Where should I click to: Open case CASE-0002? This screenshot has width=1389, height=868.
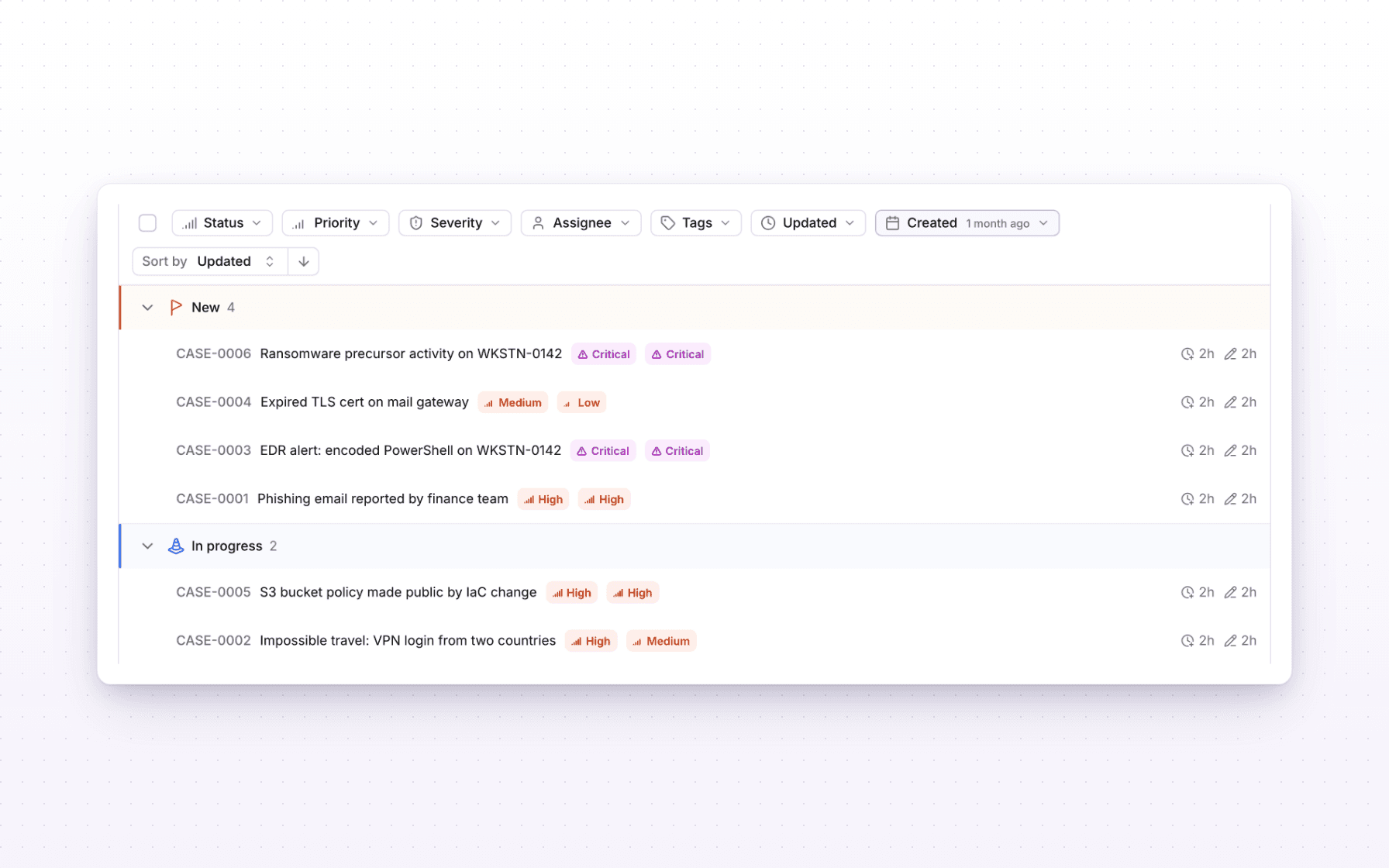coord(213,641)
